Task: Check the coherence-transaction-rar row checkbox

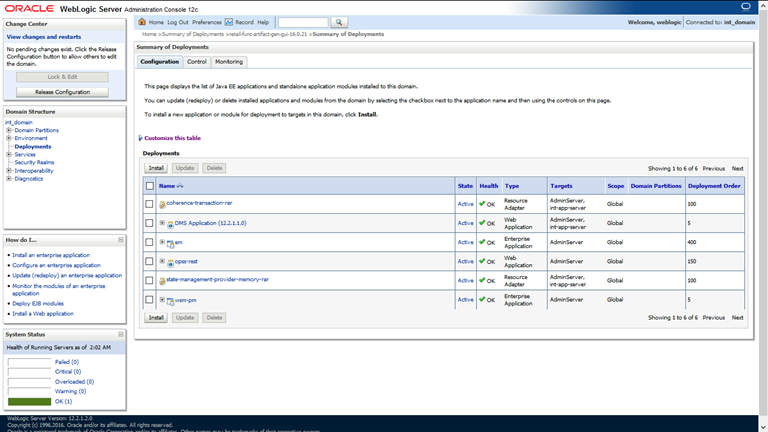Action: pyautogui.click(x=149, y=204)
